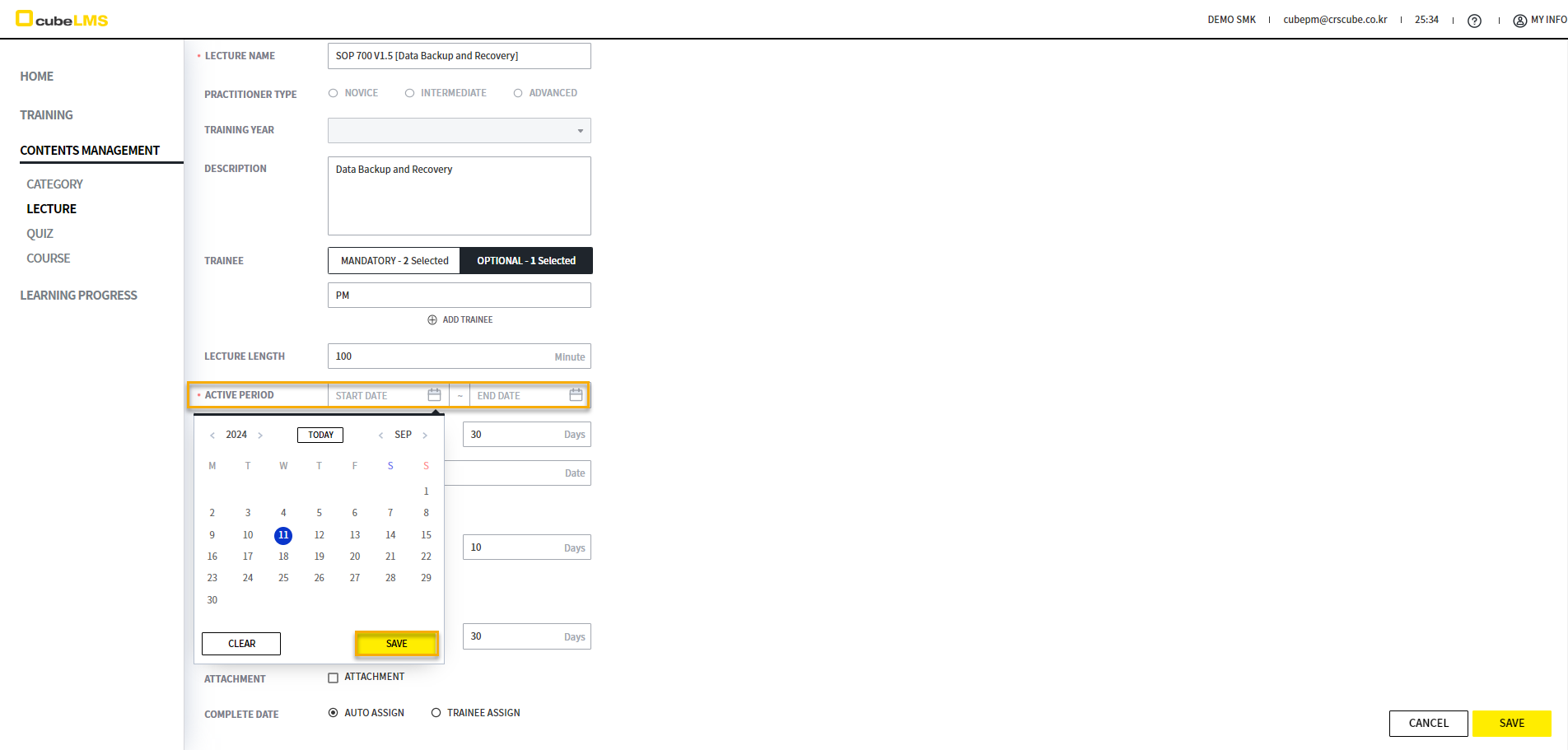Open the Training Year dropdown
Viewport: 1568px width, 750px height.
[459, 130]
